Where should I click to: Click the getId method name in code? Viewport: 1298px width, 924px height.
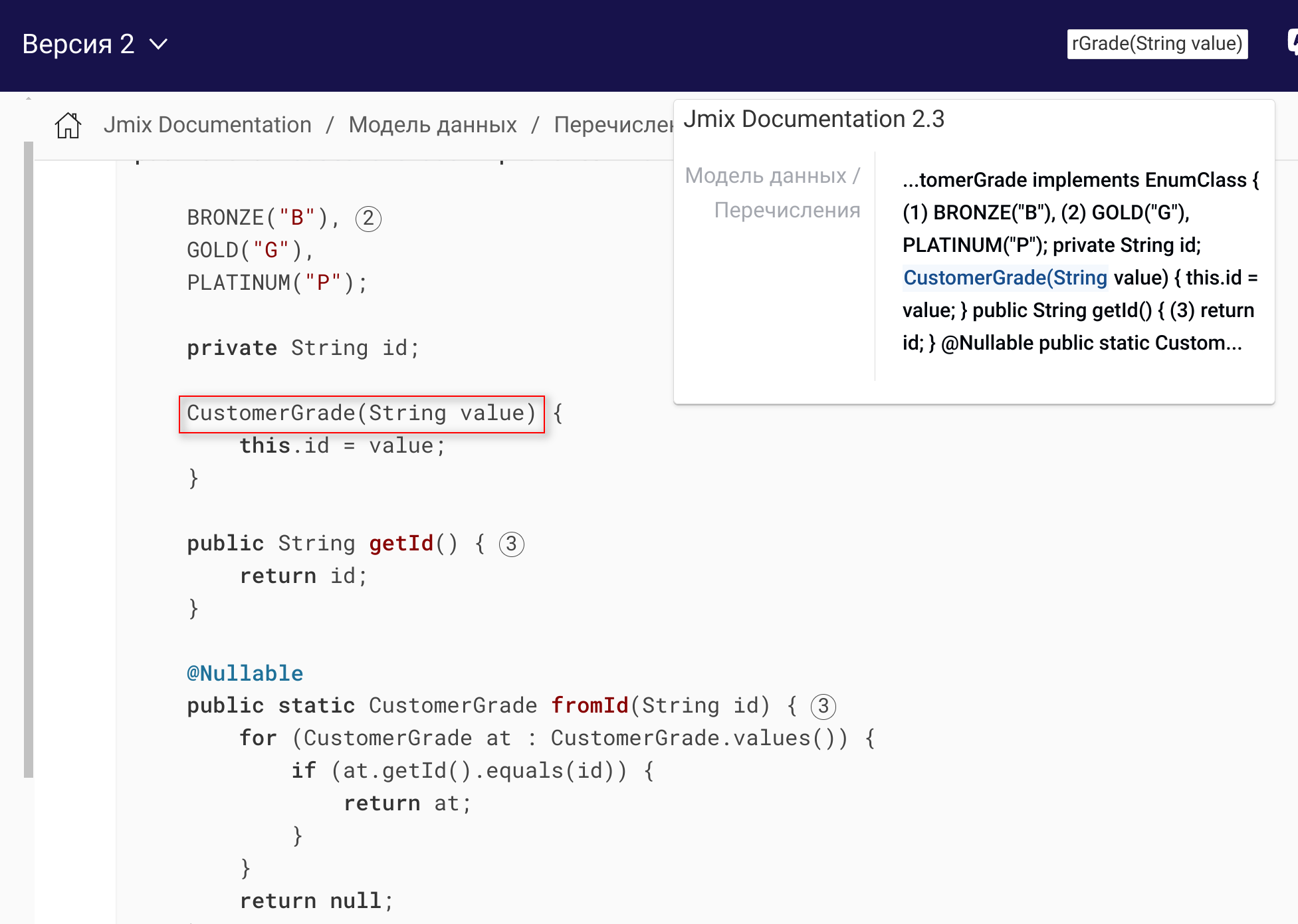401,543
